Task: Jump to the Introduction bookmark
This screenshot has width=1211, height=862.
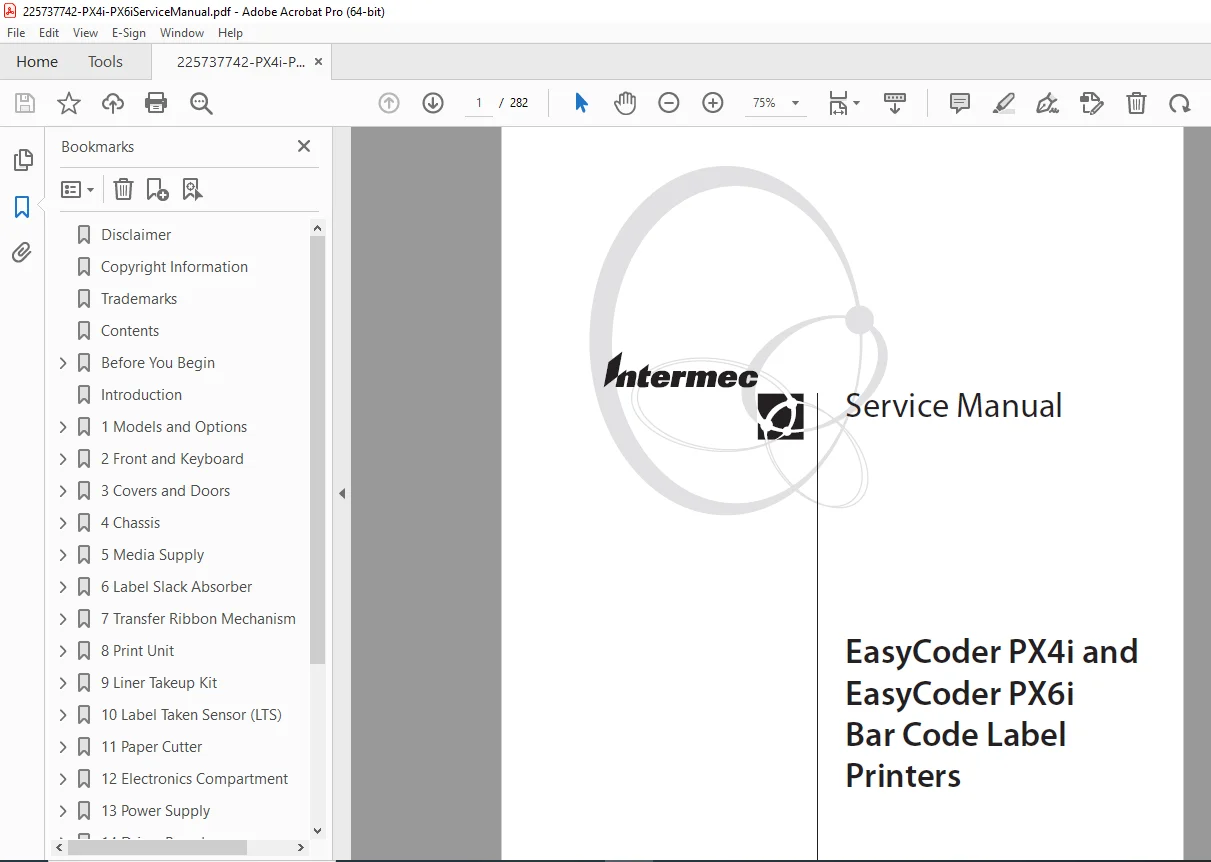Action: tap(141, 395)
